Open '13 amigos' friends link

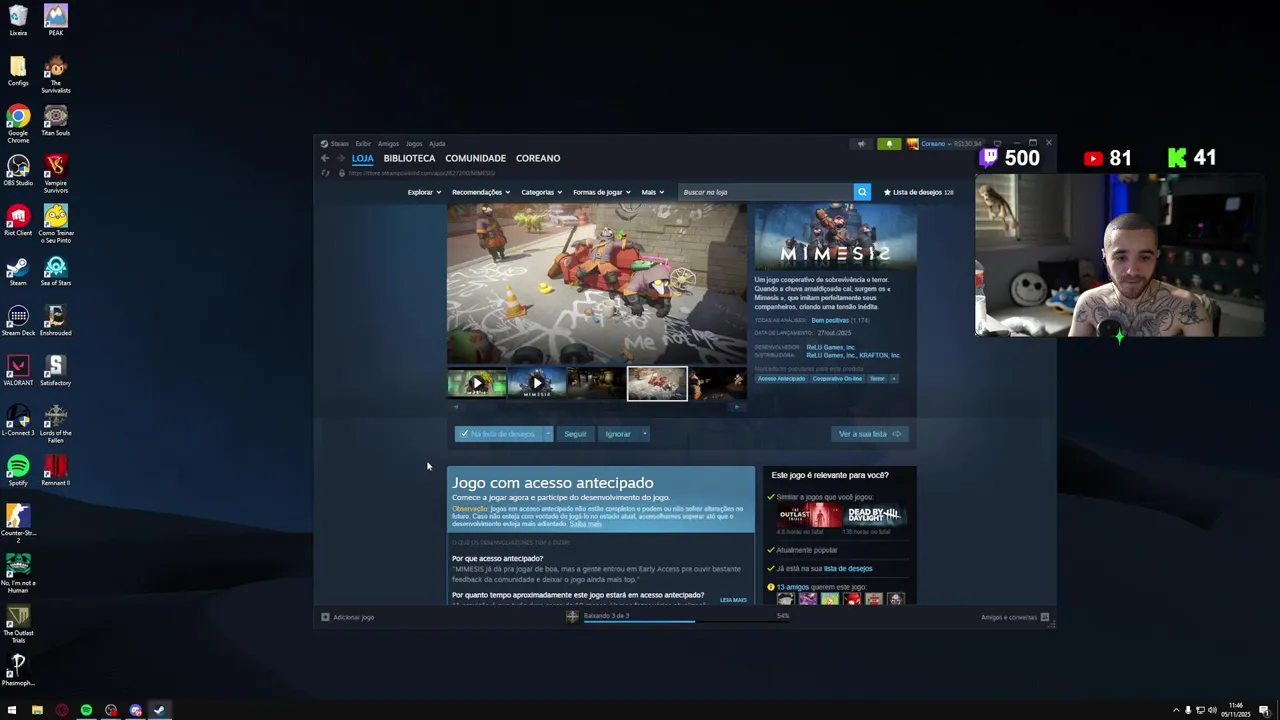coord(793,587)
